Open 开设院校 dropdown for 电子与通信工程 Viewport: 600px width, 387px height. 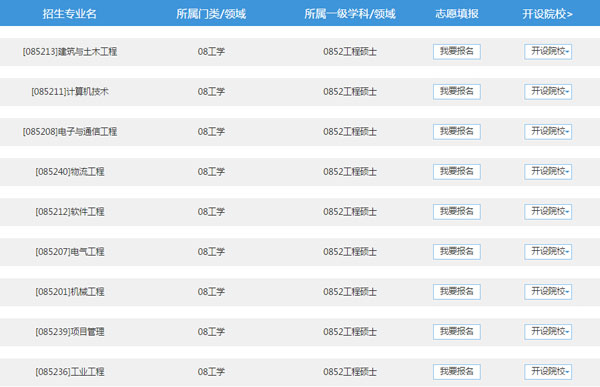click(548, 132)
